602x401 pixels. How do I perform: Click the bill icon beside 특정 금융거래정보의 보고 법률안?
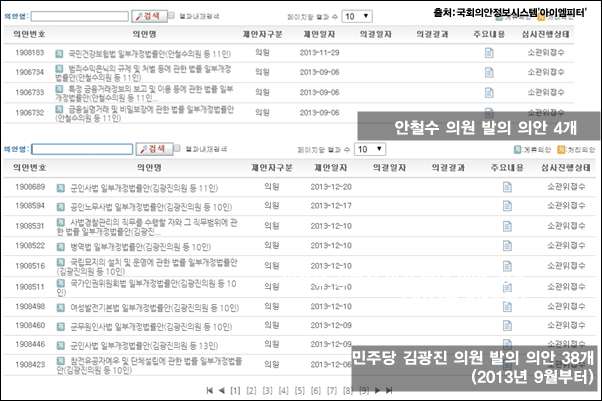[x=59, y=89]
